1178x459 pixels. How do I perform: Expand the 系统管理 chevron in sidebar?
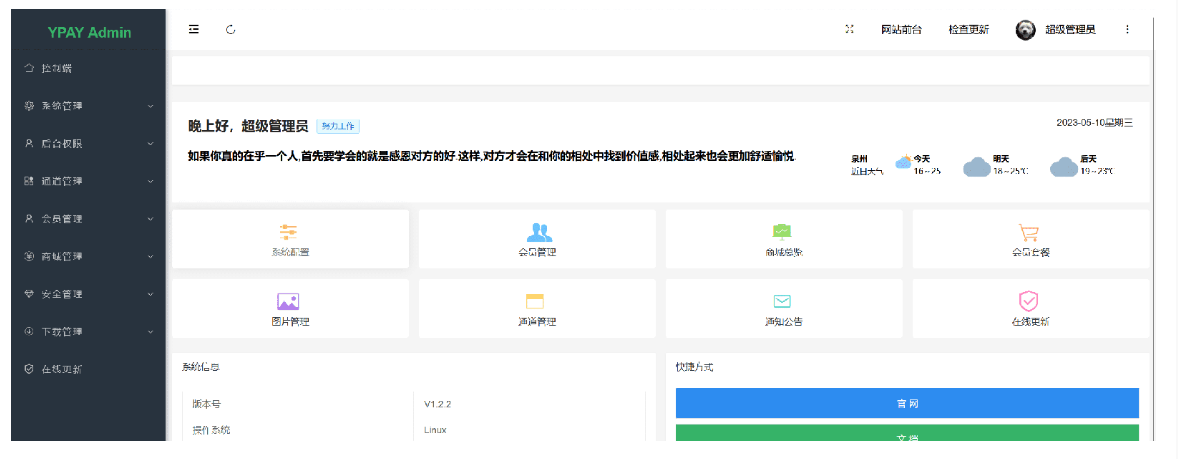pos(151,106)
